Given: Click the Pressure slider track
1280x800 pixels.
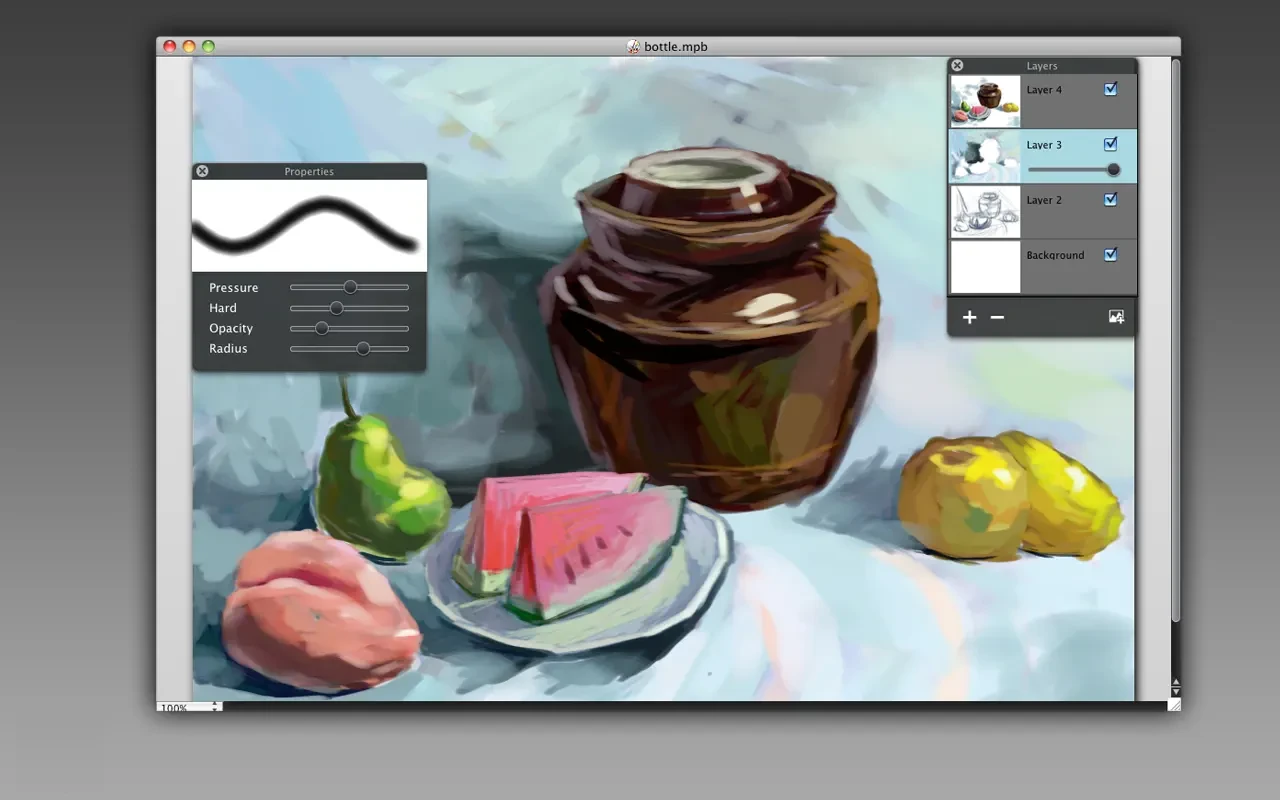Looking at the screenshot, I should 349,288.
